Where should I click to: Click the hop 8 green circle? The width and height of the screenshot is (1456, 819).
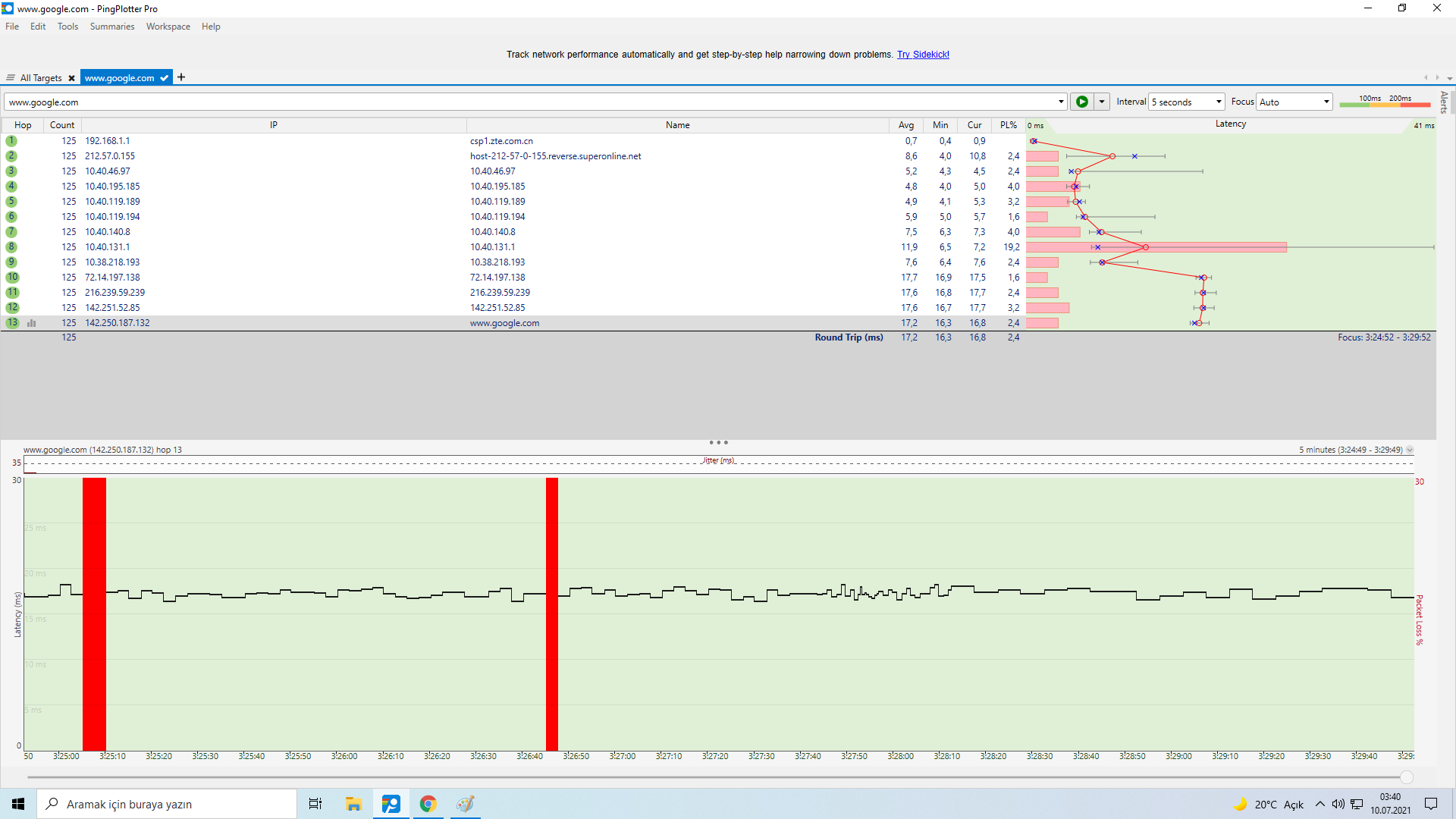tap(11, 247)
